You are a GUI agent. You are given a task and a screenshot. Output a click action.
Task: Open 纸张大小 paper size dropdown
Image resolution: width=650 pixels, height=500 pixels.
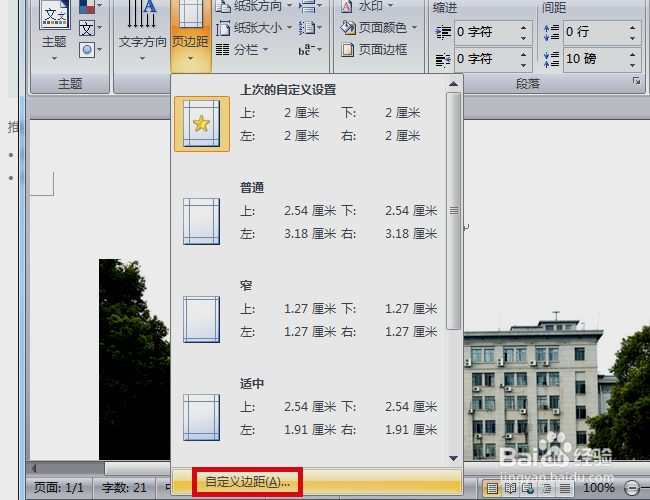254,28
